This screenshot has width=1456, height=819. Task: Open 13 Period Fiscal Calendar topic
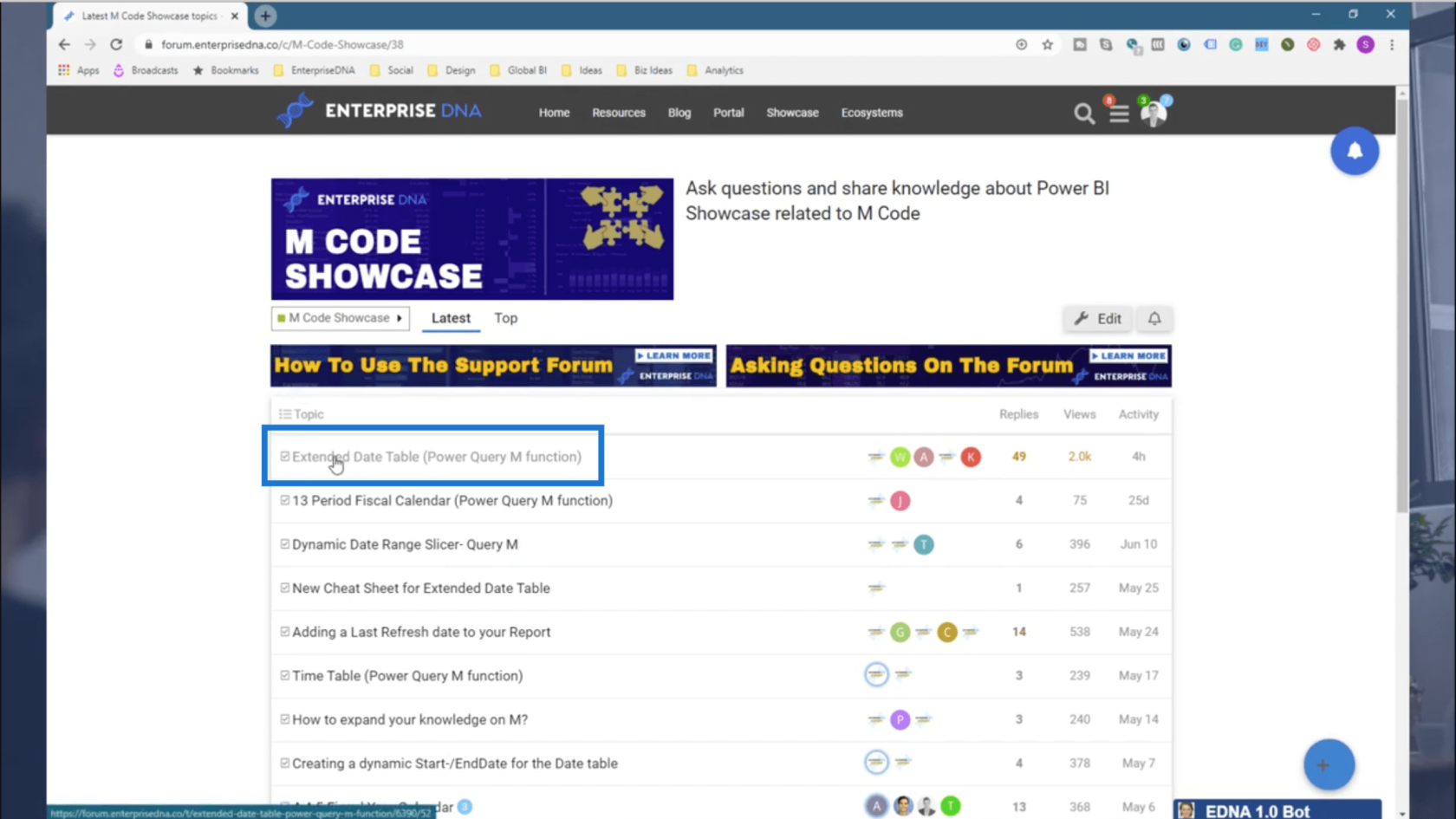452,501
